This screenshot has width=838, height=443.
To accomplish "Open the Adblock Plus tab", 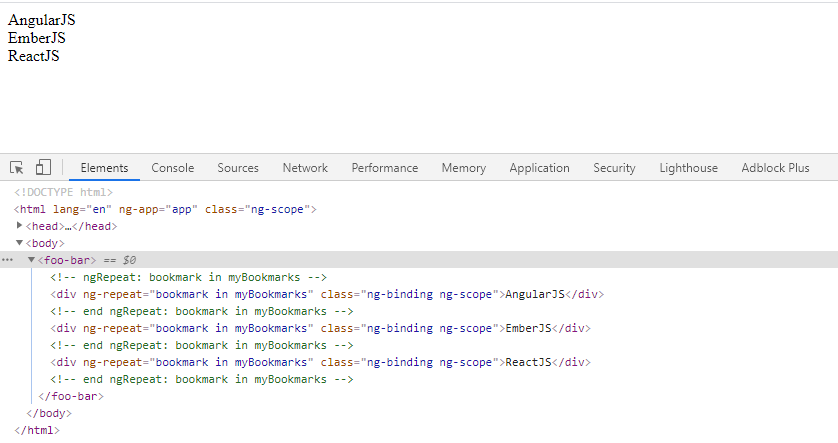I will (775, 168).
